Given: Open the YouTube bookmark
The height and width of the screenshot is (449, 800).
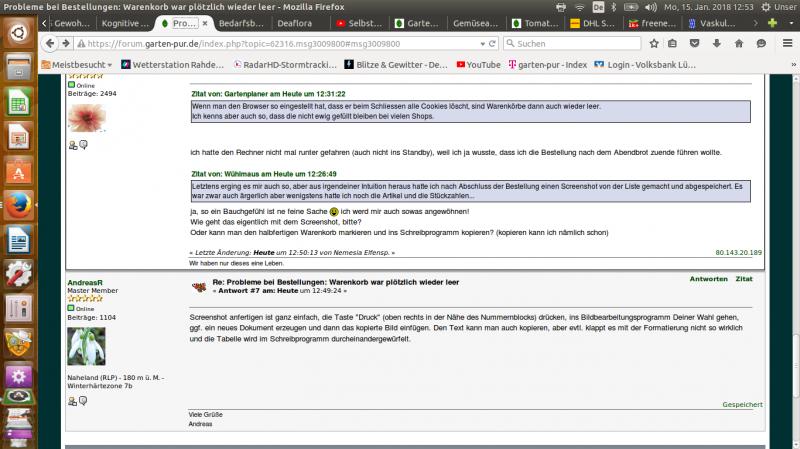Looking at the screenshot, I should 478,64.
